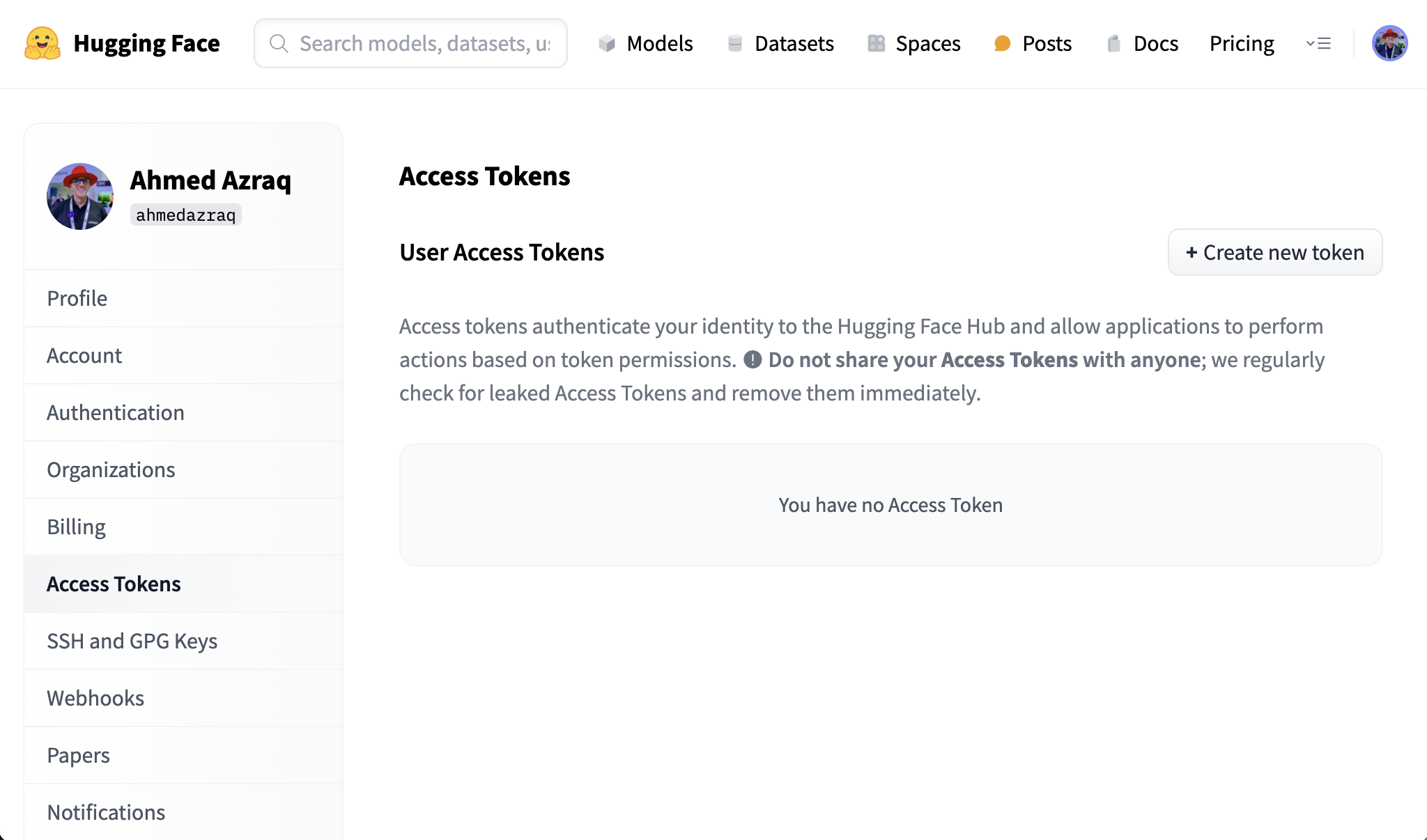Screen dimensions: 1427x840
Task: Click the Docs file icon
Action: (1113, 44)
